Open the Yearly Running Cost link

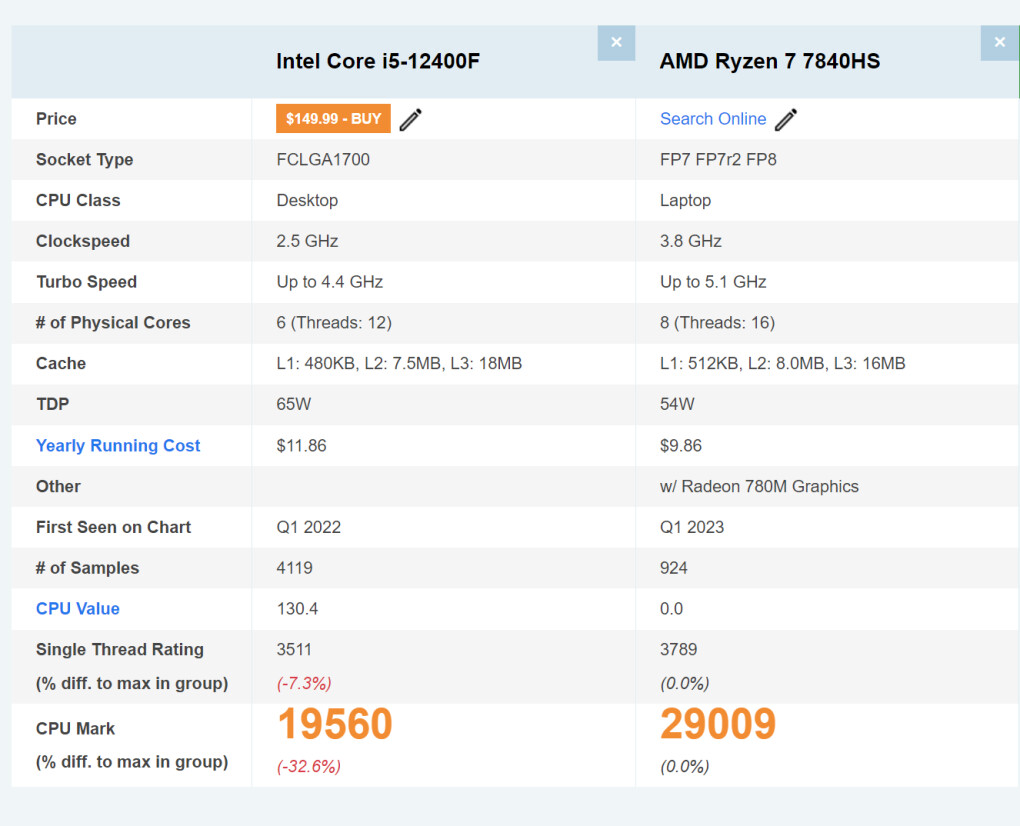118,446
